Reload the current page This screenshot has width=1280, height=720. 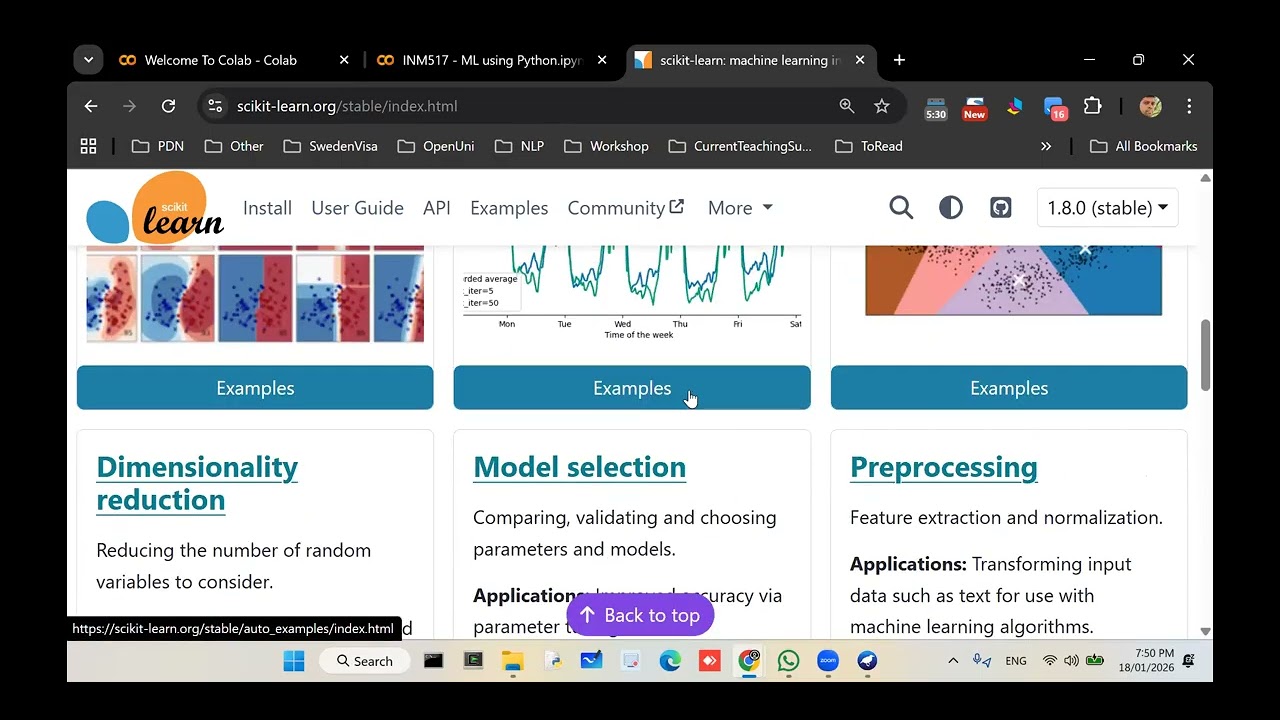click(168, 106)
